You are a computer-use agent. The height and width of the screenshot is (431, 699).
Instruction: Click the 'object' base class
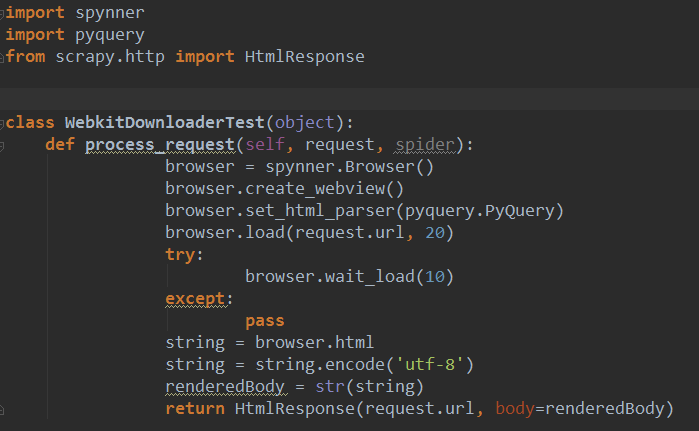tap(304, 123)
